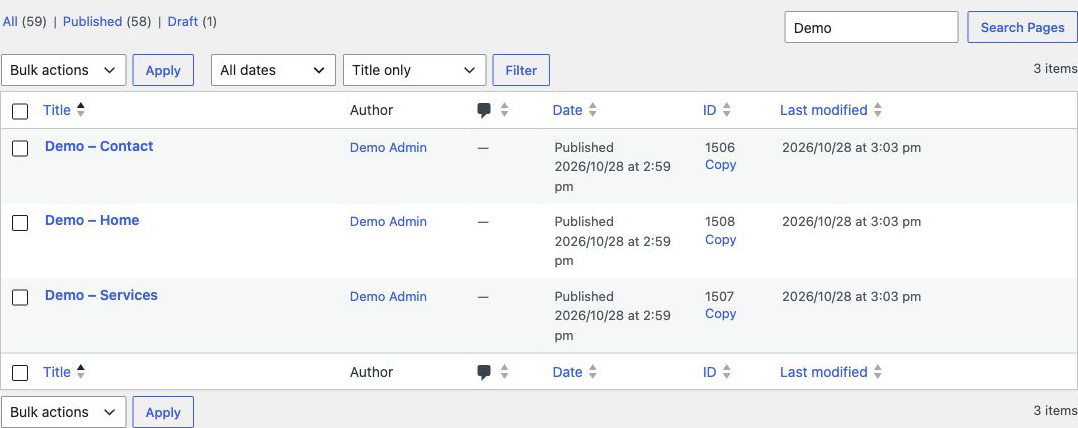
Task: Open the bottom Bulk actions dropdown
Action: coord(64,412)
